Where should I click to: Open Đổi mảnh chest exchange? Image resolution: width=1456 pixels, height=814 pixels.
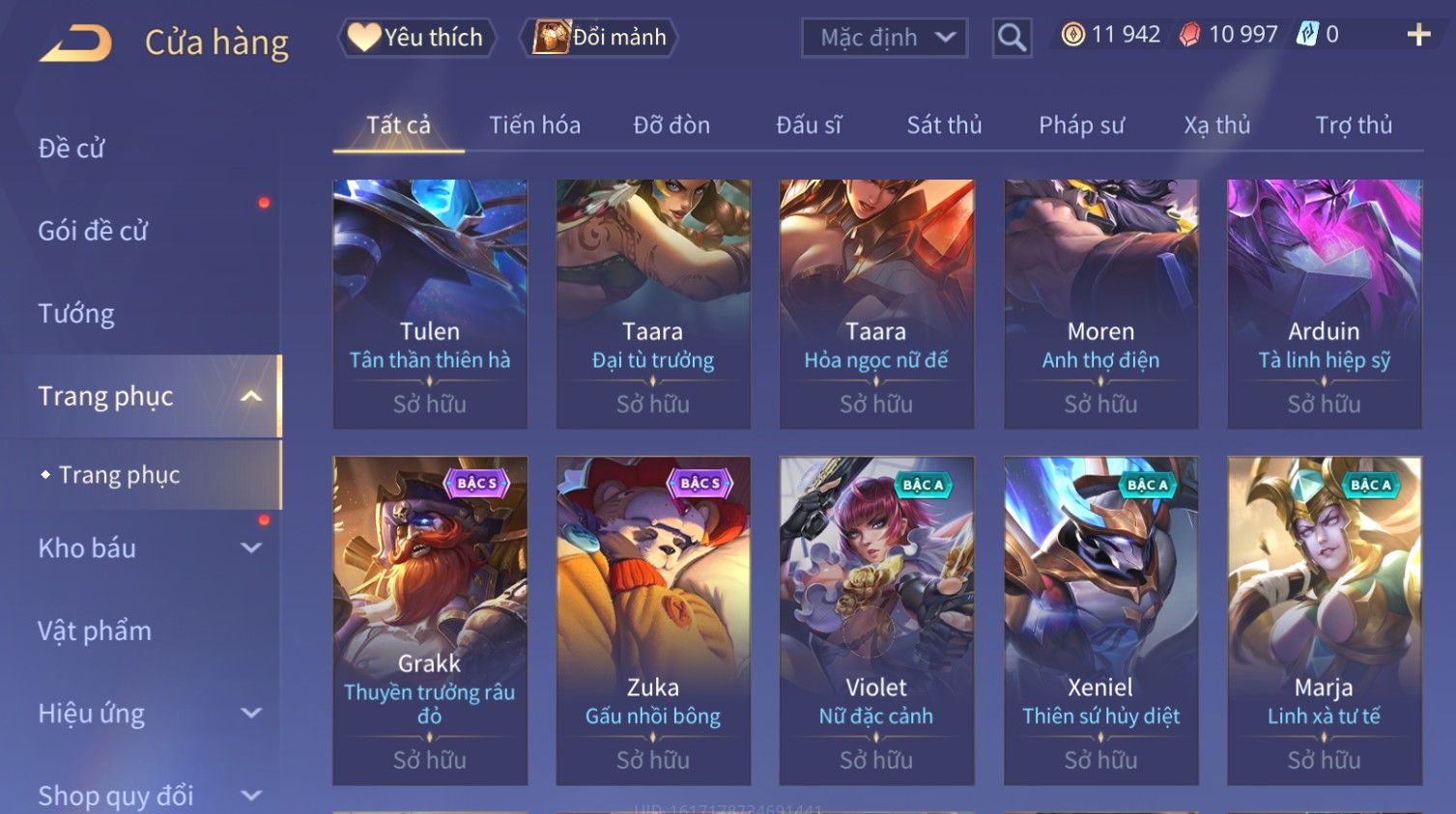pos(599,38)
